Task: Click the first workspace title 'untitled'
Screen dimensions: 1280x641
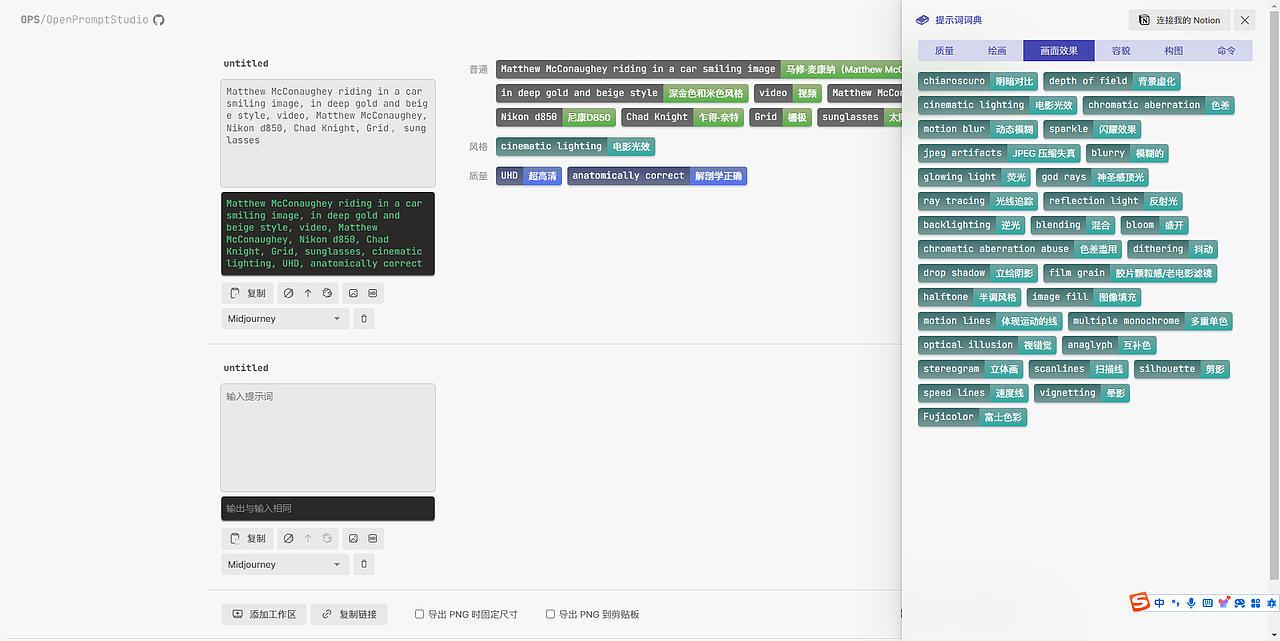Action: [x=246, y=63]
